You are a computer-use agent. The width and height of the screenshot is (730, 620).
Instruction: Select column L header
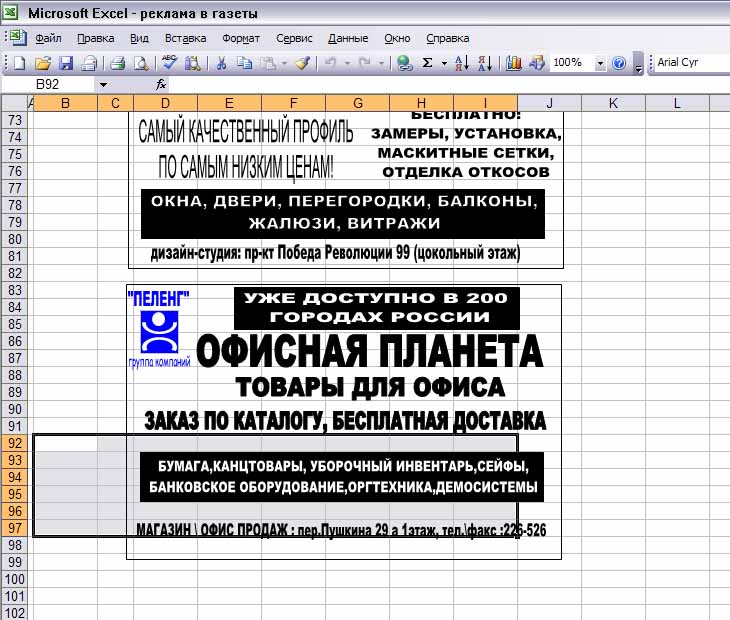pyautogui.click(x=677, y=103)
